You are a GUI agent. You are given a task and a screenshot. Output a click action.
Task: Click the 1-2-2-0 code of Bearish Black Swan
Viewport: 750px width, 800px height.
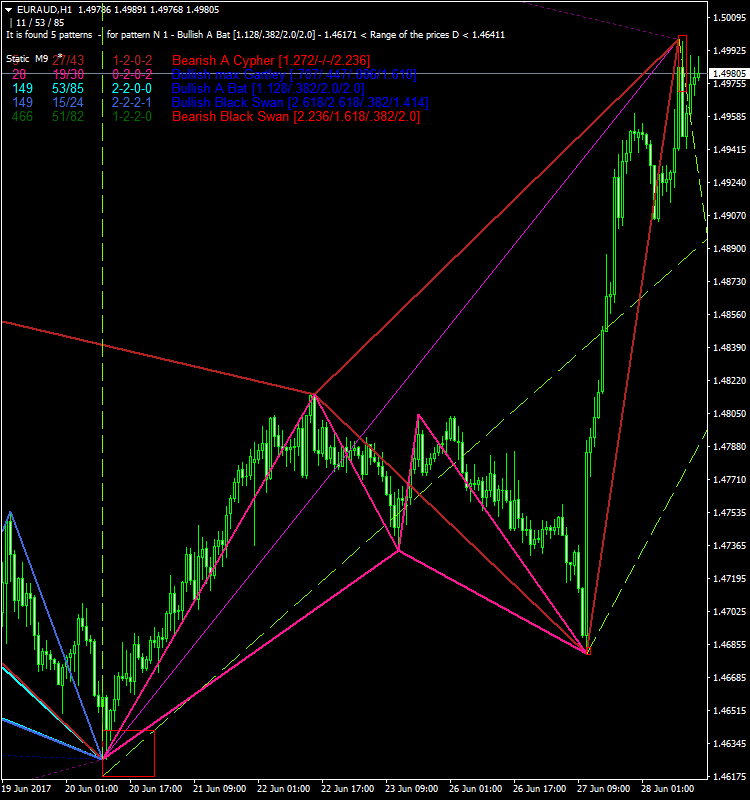[132, 117]
